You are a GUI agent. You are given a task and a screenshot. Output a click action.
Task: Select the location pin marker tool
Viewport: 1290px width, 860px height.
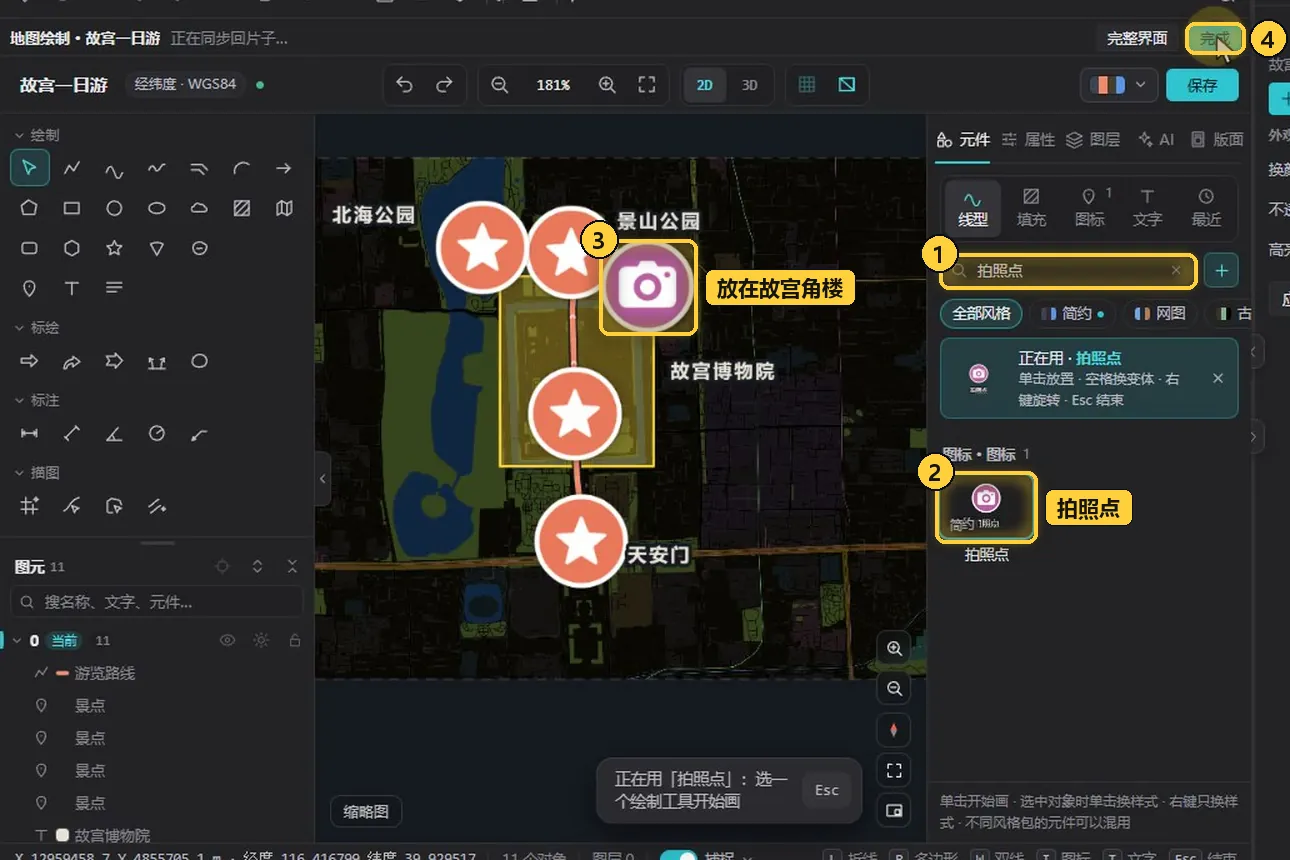coord(30,288)
